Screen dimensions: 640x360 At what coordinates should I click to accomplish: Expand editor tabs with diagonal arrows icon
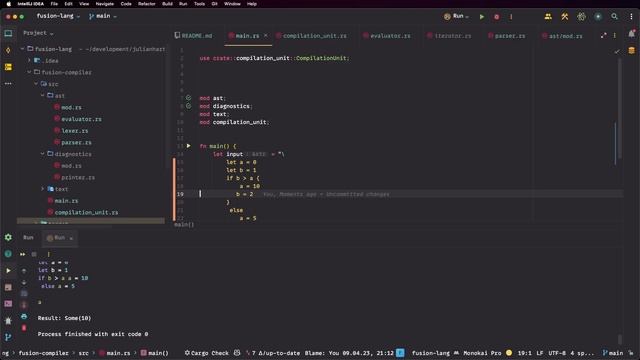pos(603,36)
